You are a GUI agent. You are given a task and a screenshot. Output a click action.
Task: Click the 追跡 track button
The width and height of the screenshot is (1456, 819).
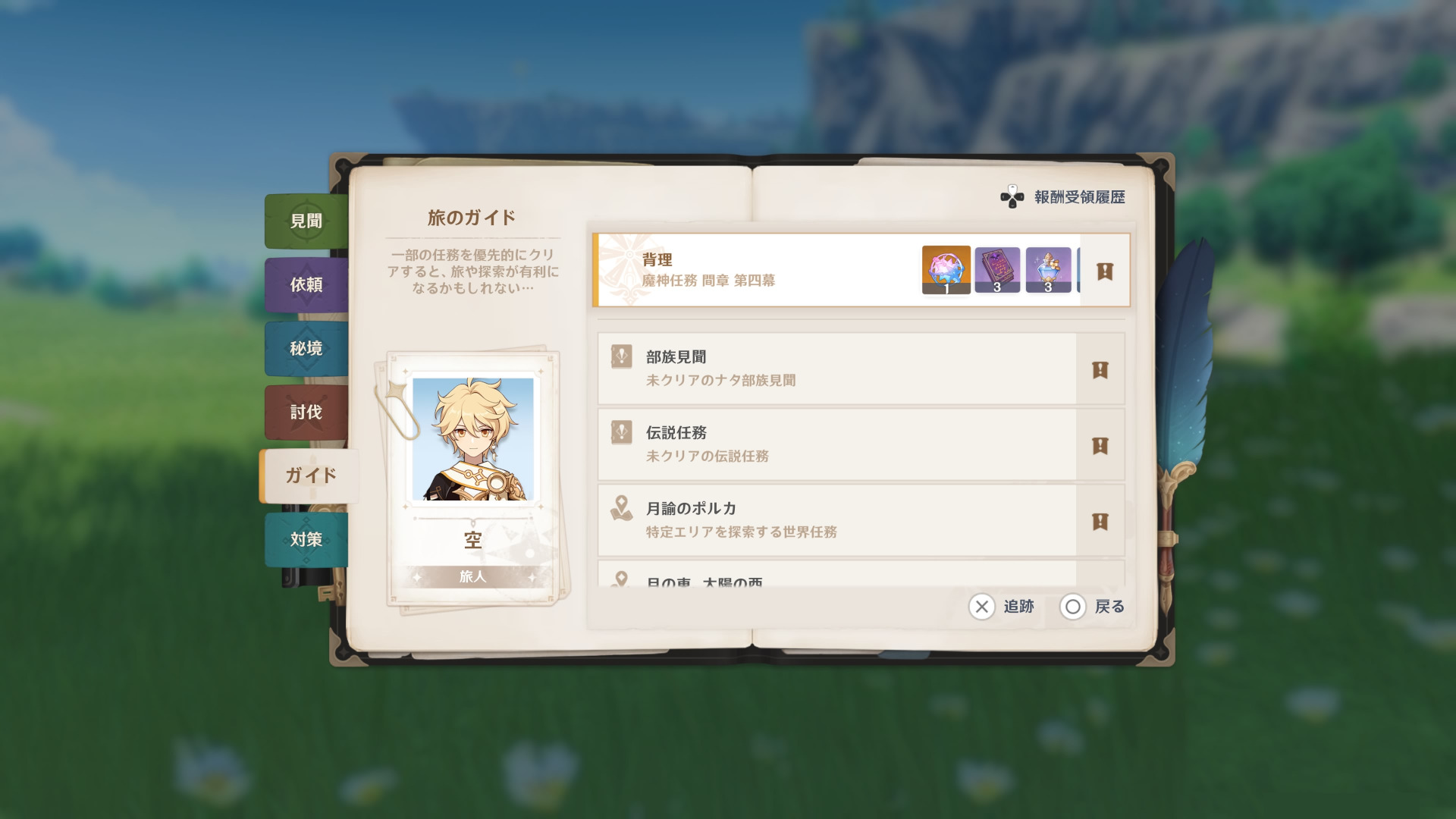[x=1002, y=607]
